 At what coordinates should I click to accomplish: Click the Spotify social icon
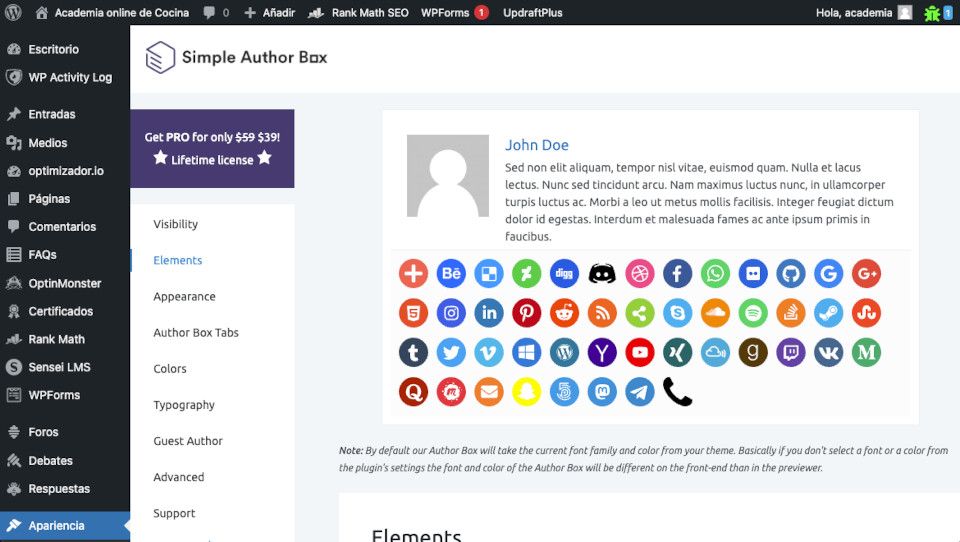click(753, 313)
